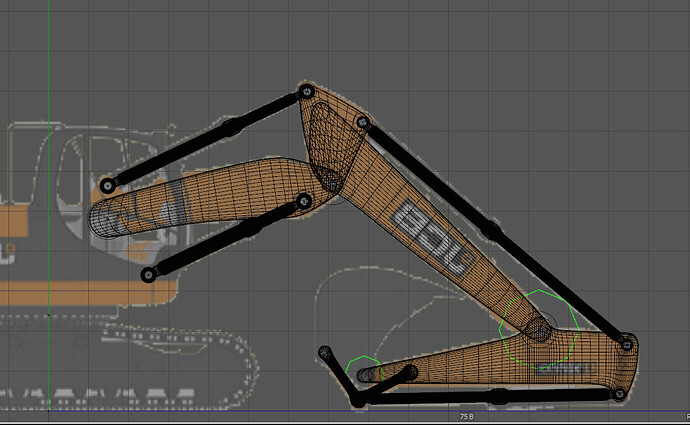
Task: Click the "75 B" label at the viewport bottom
Action: [x=466, y=416]
